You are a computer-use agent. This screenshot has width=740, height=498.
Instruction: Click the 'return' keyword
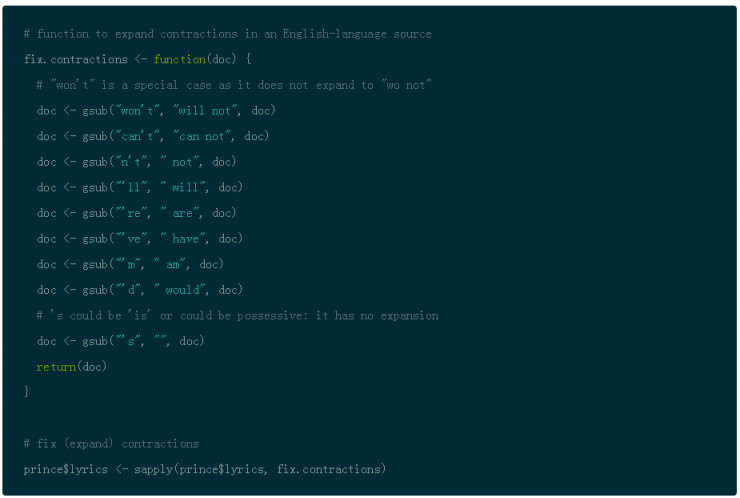click(x=56, y=367)
